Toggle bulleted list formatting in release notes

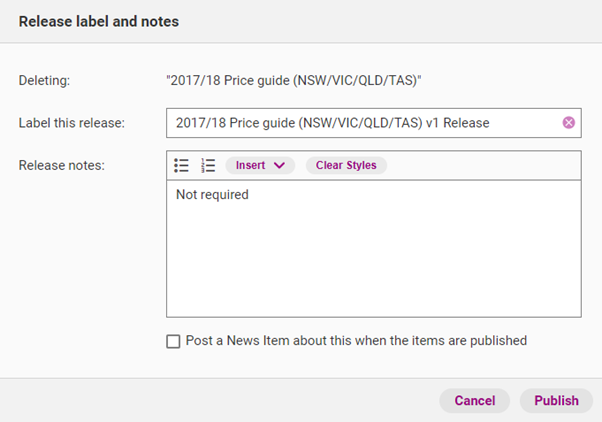(181, 166)
